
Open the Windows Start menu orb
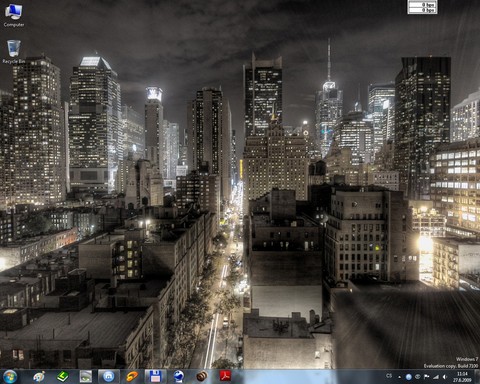(10, 377)
